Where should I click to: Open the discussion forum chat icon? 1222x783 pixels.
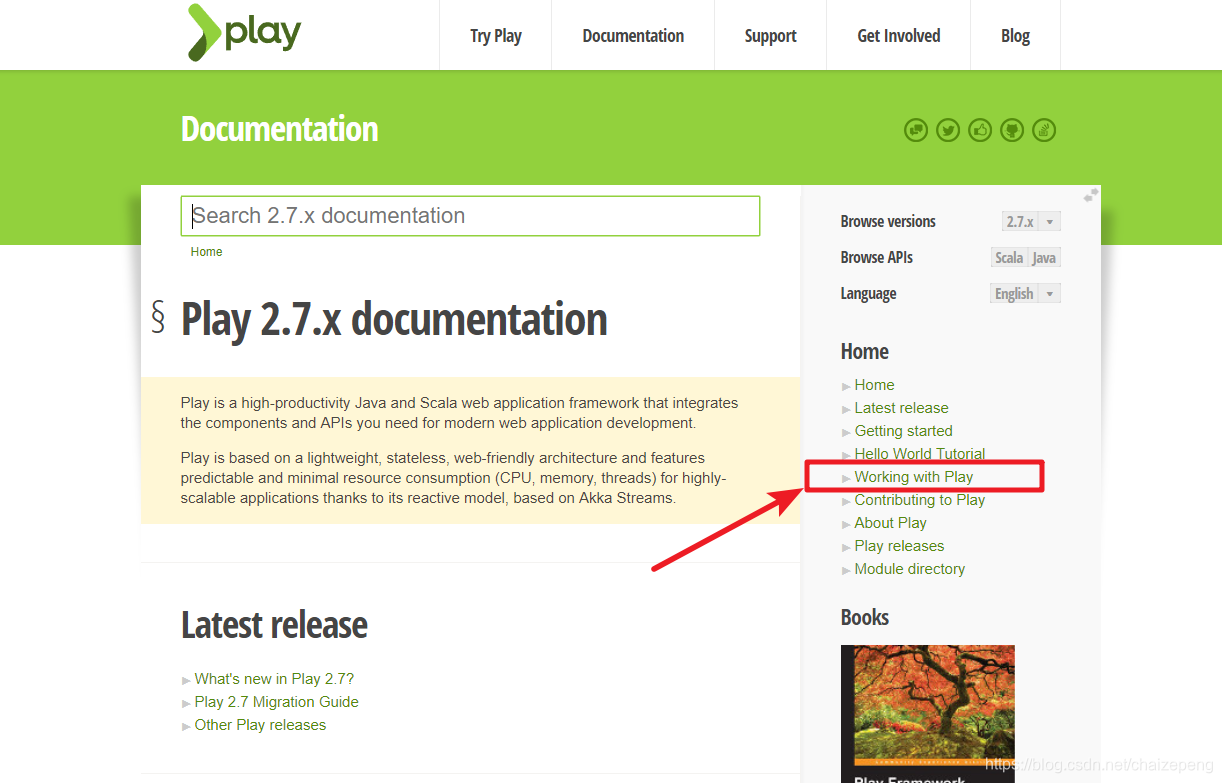916,130
